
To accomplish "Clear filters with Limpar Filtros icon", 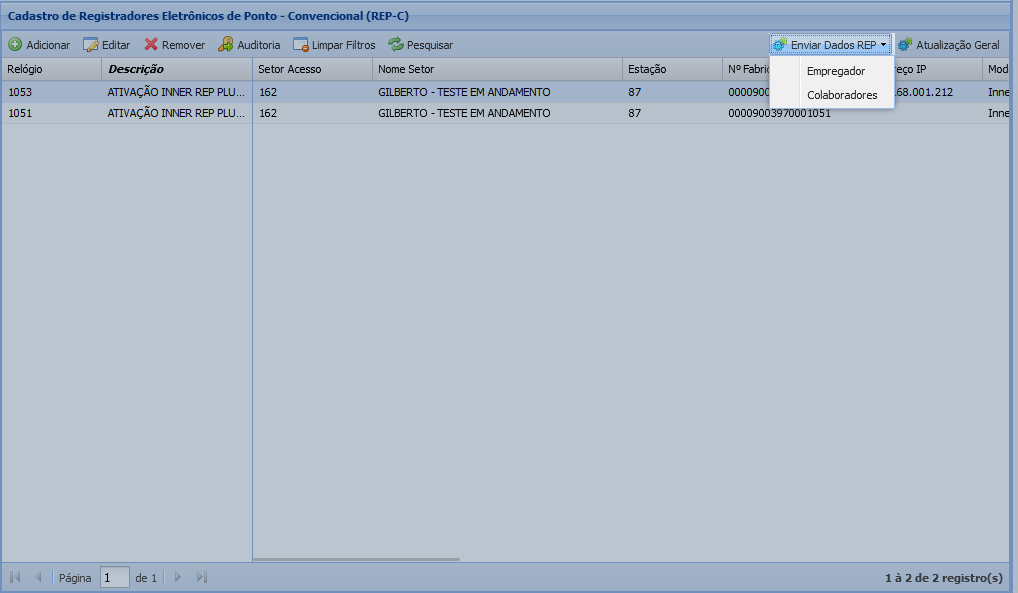I will (300, 45).
